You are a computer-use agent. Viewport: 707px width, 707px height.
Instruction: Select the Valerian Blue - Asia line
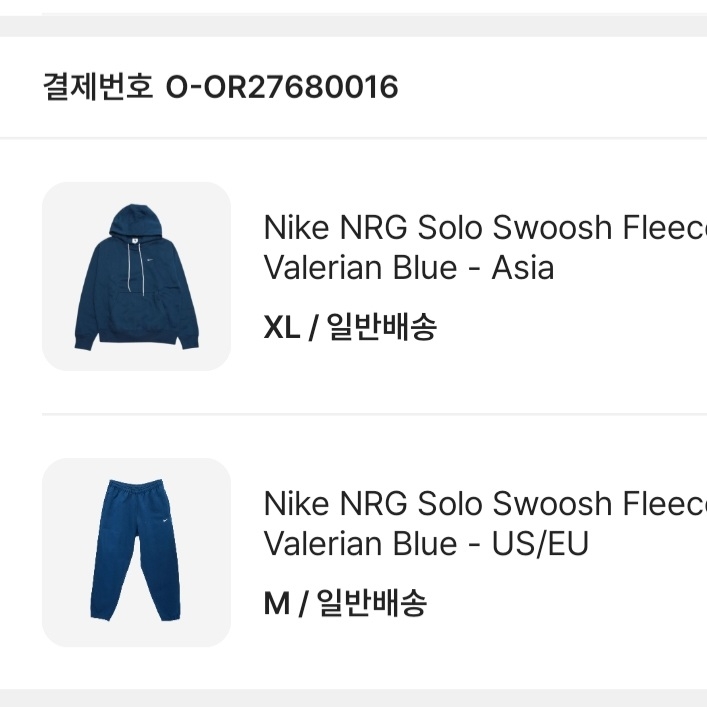pos(408,268)
